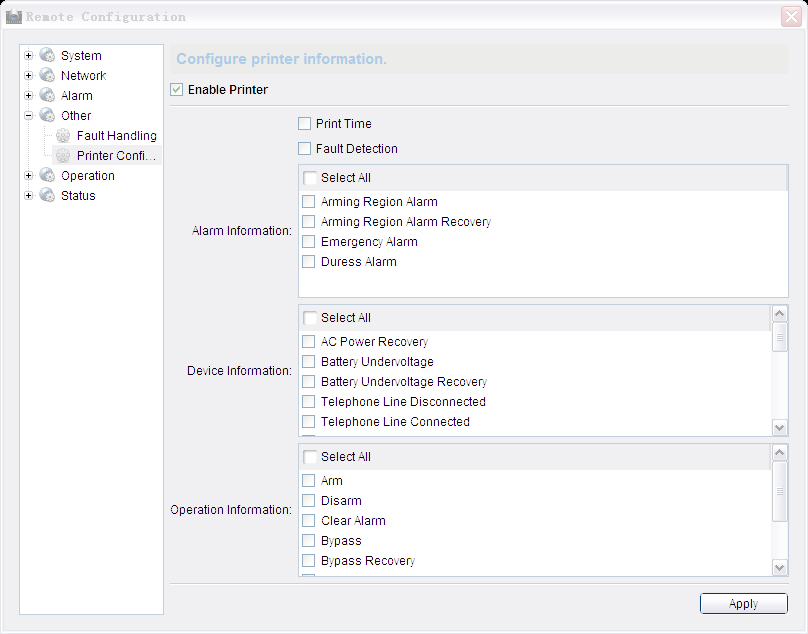Enable the Clear Alarm checkbox
This screenshot has height=634, width=808.
[x=308, y=521]
